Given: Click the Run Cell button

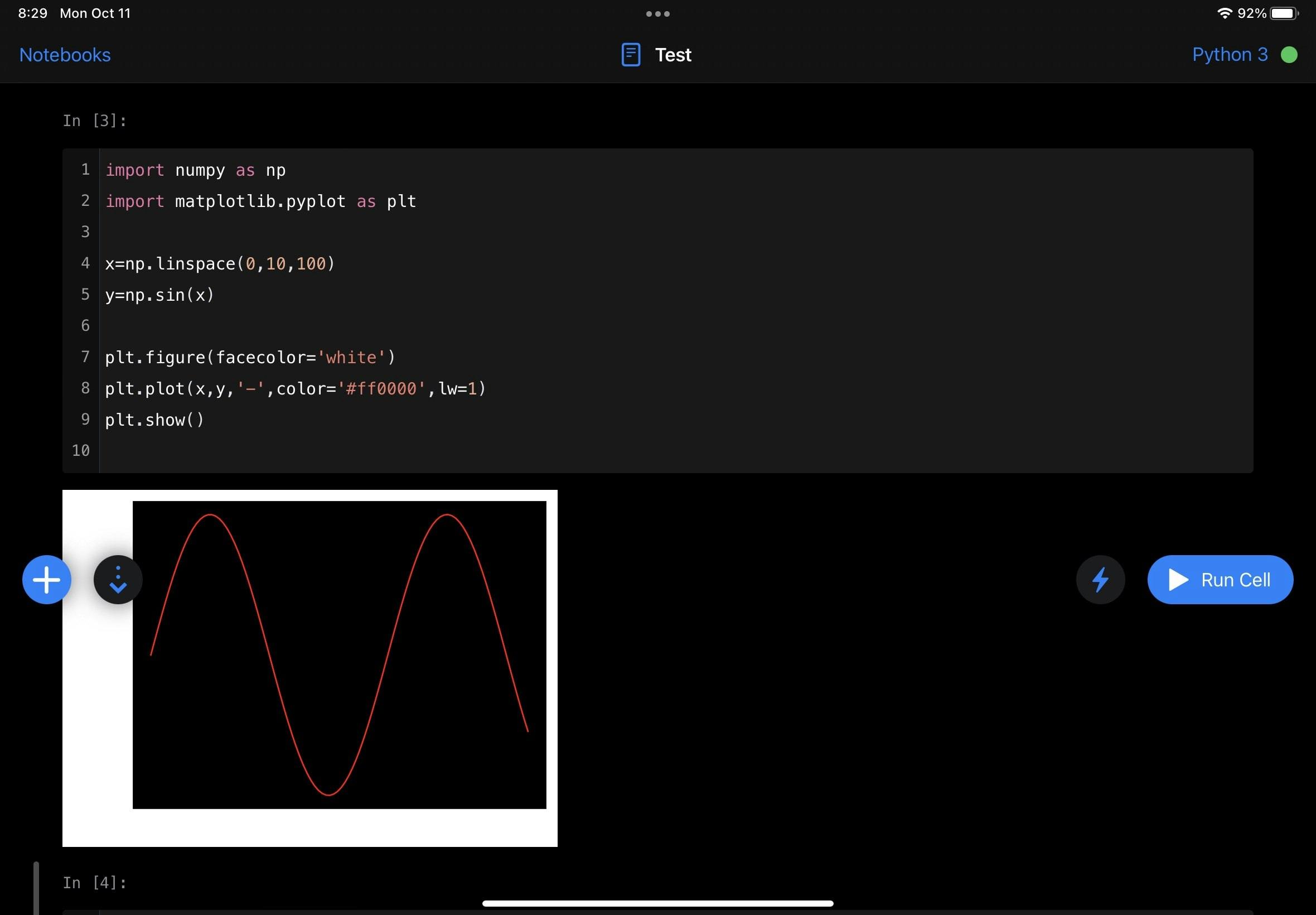Looking at the screenshot, I should pyautogui.click(x=1220, y=580).
